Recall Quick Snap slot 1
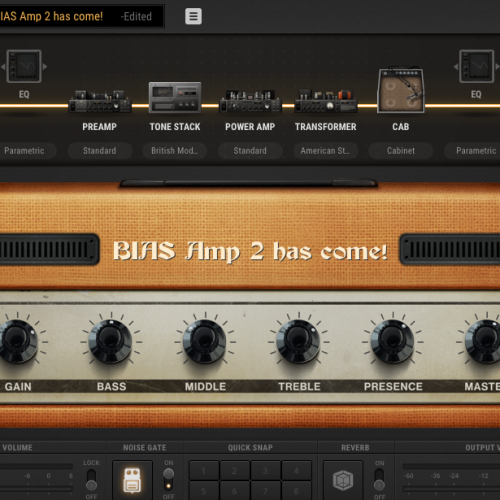 204,471
